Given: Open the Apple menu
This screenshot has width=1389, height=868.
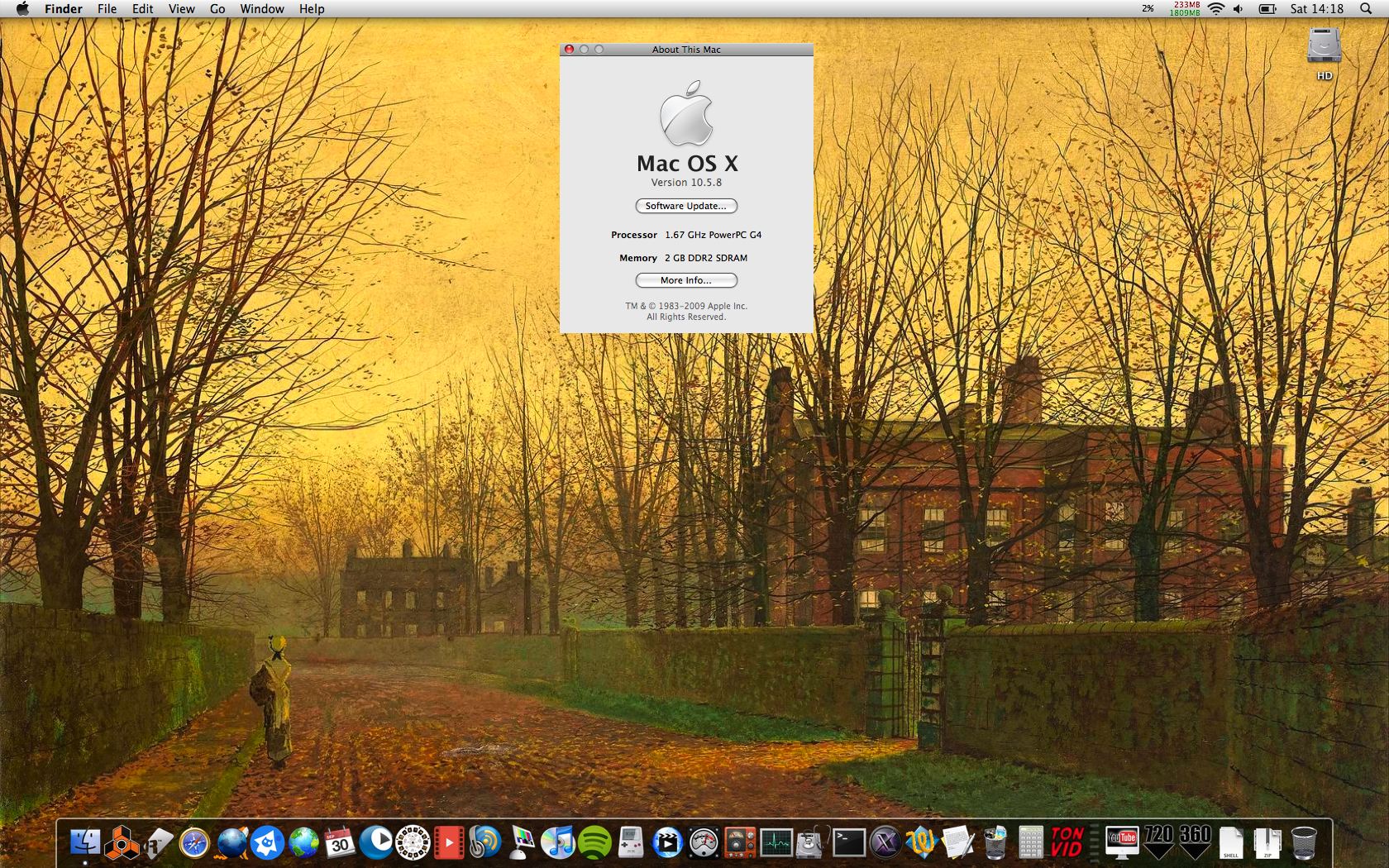Looking at the screenshot, I should click(x=22, y=9).
